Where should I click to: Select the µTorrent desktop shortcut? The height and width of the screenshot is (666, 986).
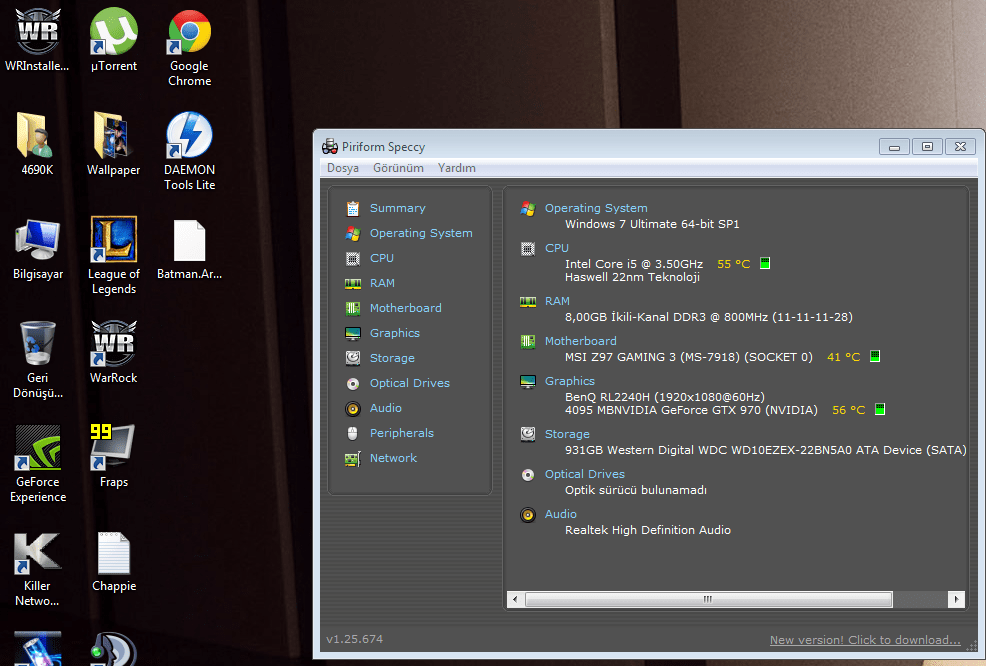coord(114,40)
